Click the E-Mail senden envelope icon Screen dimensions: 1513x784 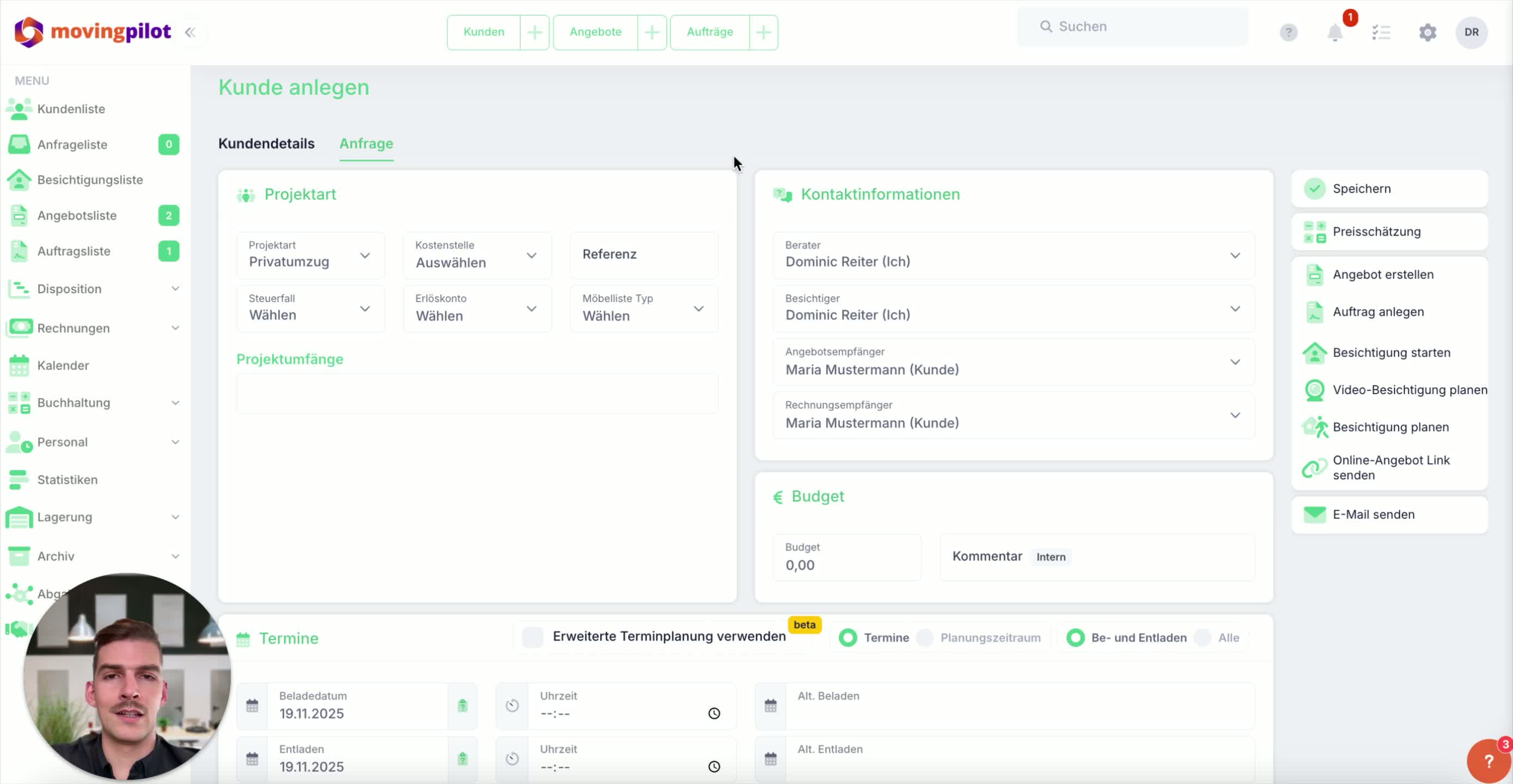pyautogui.click(x=1314, y=514)
